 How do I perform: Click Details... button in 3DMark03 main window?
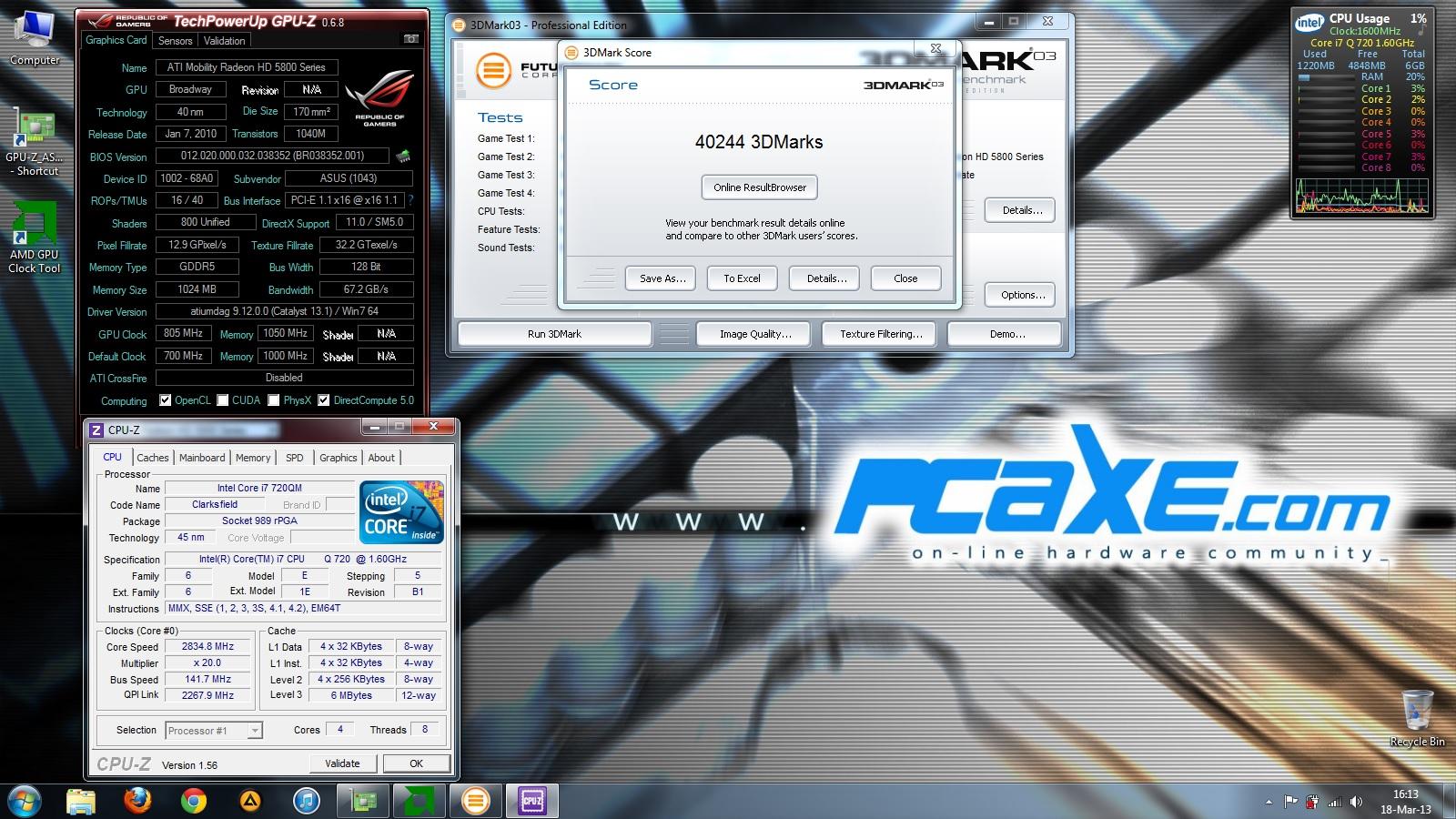(x=1021, y=210)
